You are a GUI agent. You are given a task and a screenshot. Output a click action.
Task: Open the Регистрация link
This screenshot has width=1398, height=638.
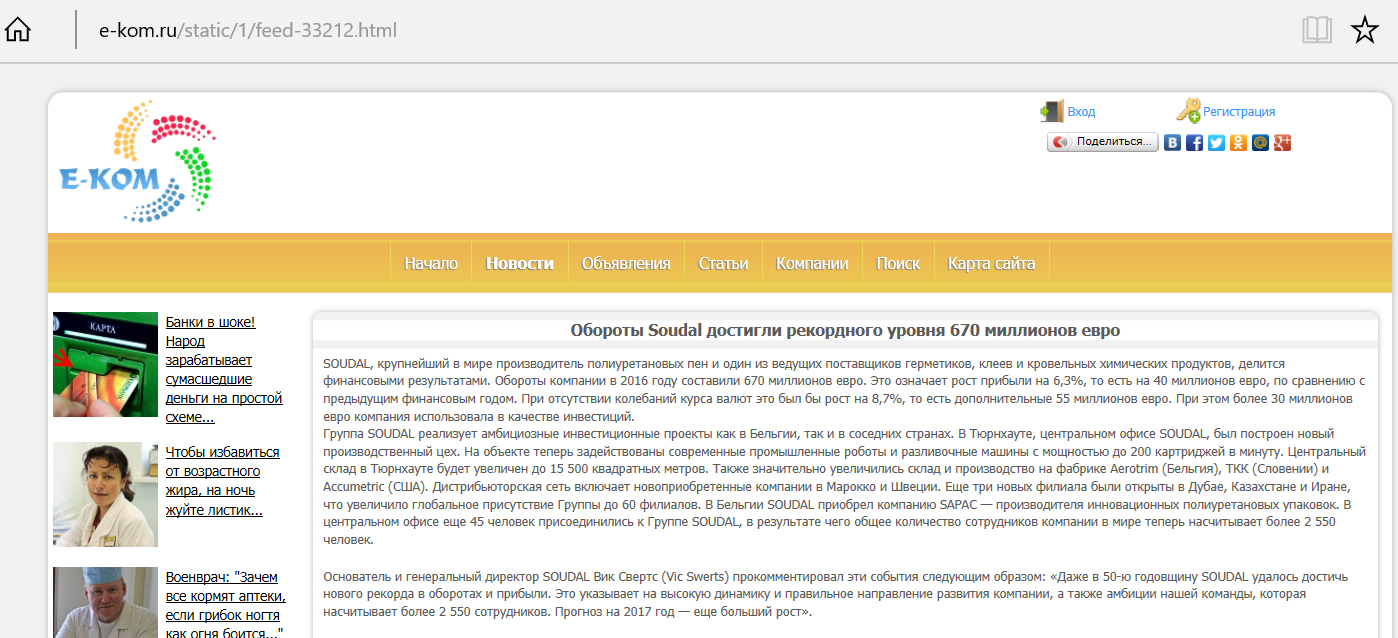click(x=1239, y=112)
